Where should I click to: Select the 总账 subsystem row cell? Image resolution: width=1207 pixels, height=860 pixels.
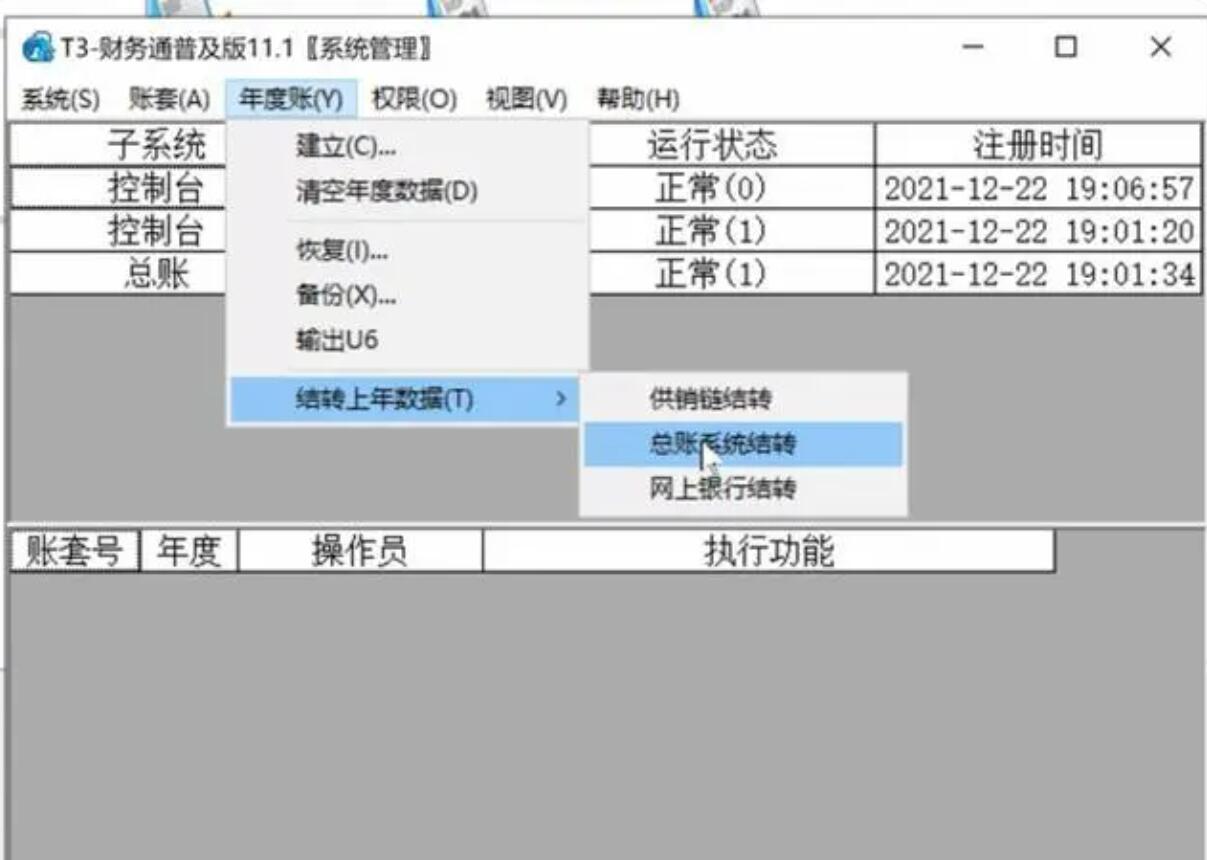pos(119,274)
